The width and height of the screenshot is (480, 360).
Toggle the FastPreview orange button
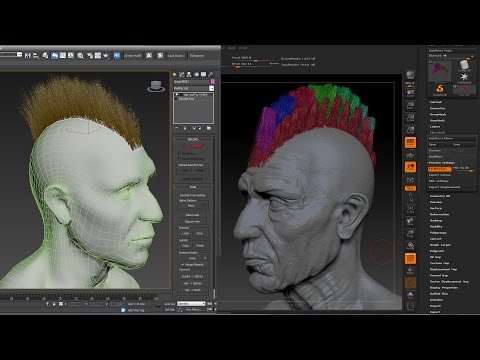[440, 169]
